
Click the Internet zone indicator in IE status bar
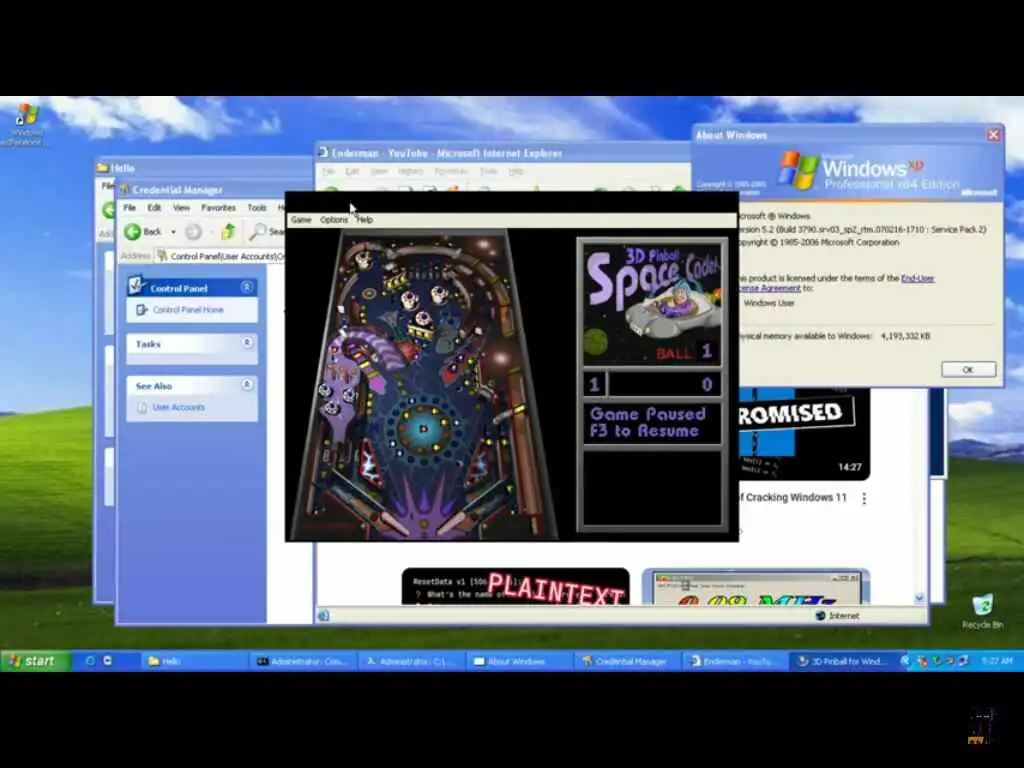837,616
